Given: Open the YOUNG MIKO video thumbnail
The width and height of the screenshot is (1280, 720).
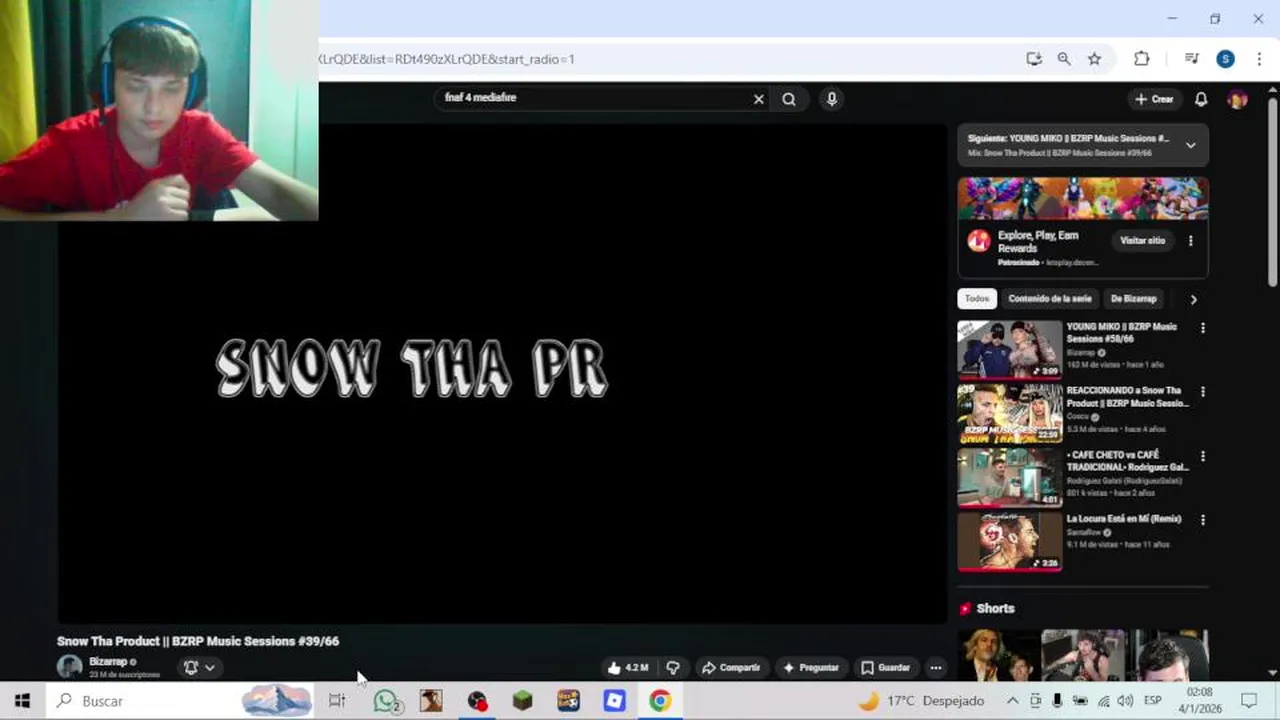Looking at the screenshot, I should [1010, 349].
